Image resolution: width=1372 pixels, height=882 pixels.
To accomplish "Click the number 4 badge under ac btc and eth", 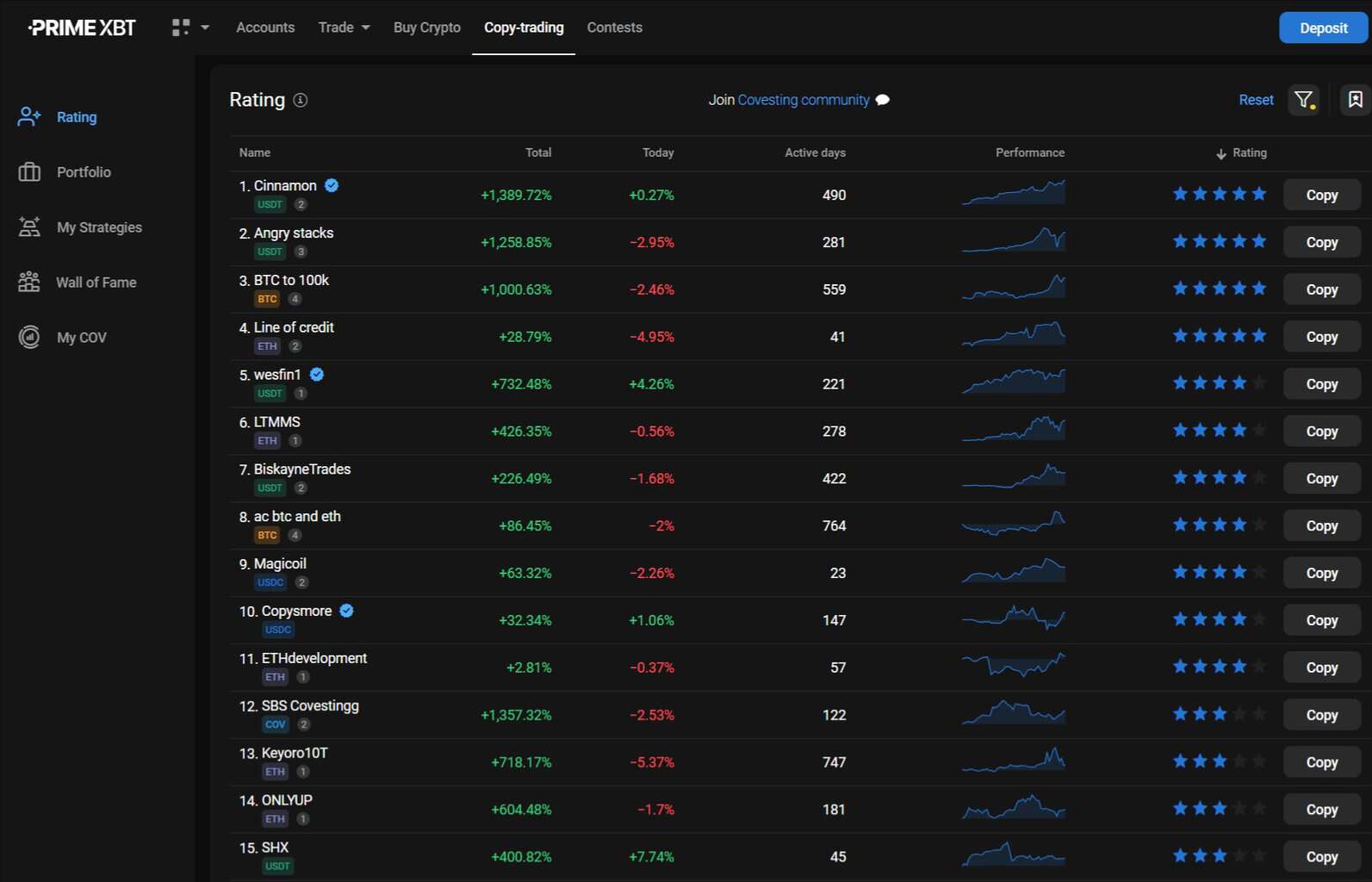I will (295, 535).
